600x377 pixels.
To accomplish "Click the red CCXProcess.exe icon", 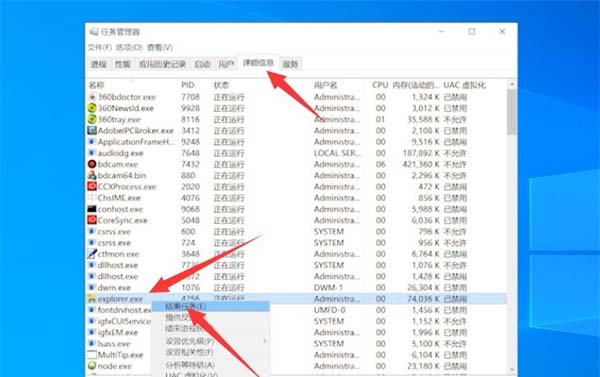I will [92, 186].
